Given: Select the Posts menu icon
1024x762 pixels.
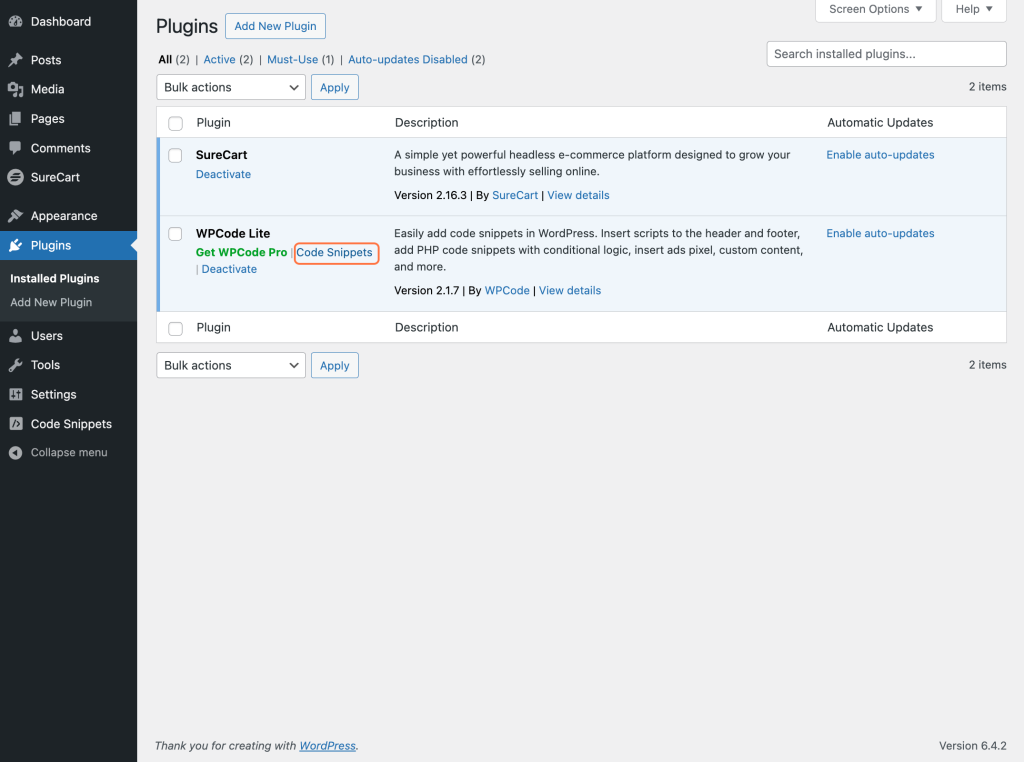Looking at the screenshot, I should [x=16, y=59].
